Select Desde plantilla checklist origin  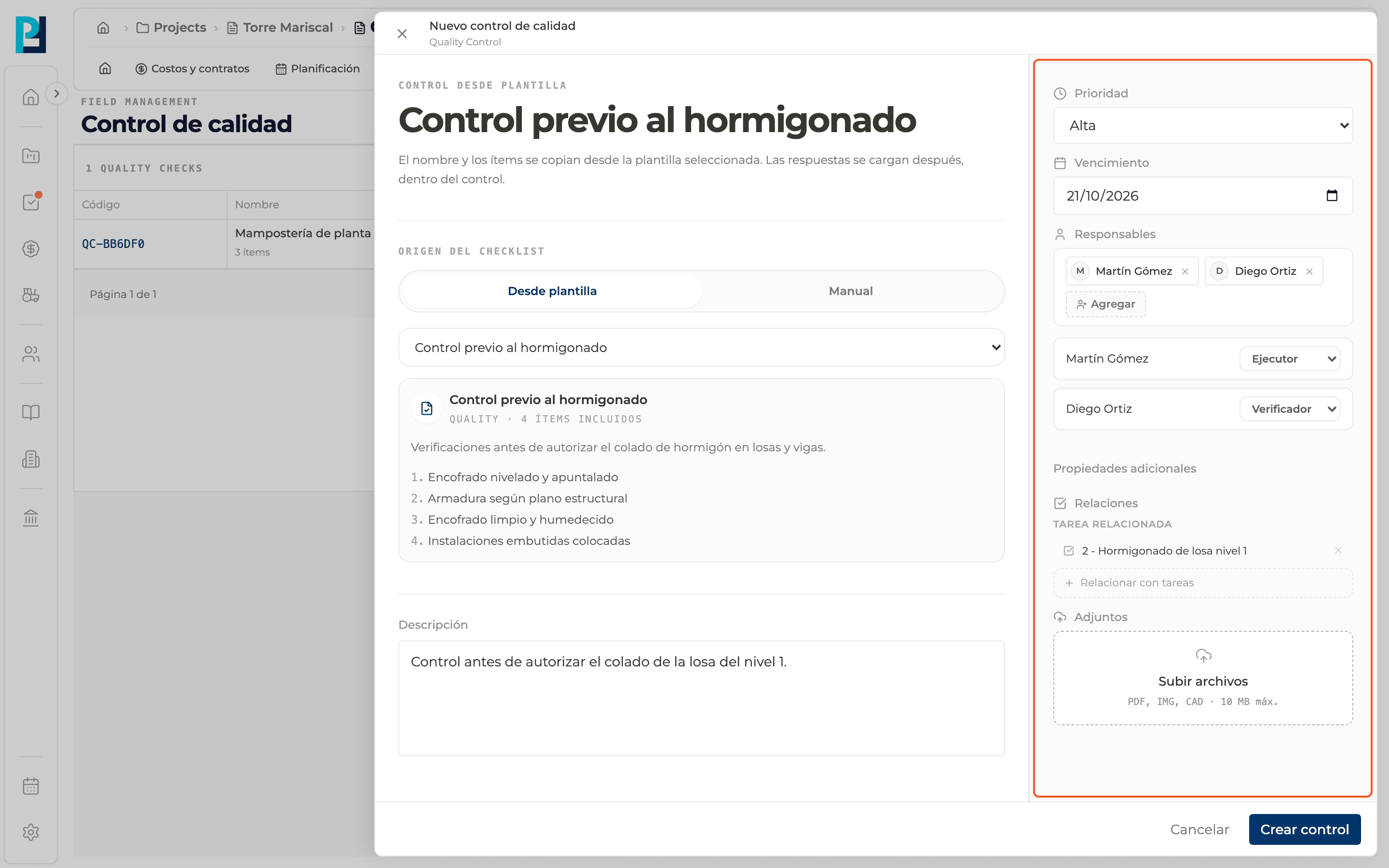552,291
